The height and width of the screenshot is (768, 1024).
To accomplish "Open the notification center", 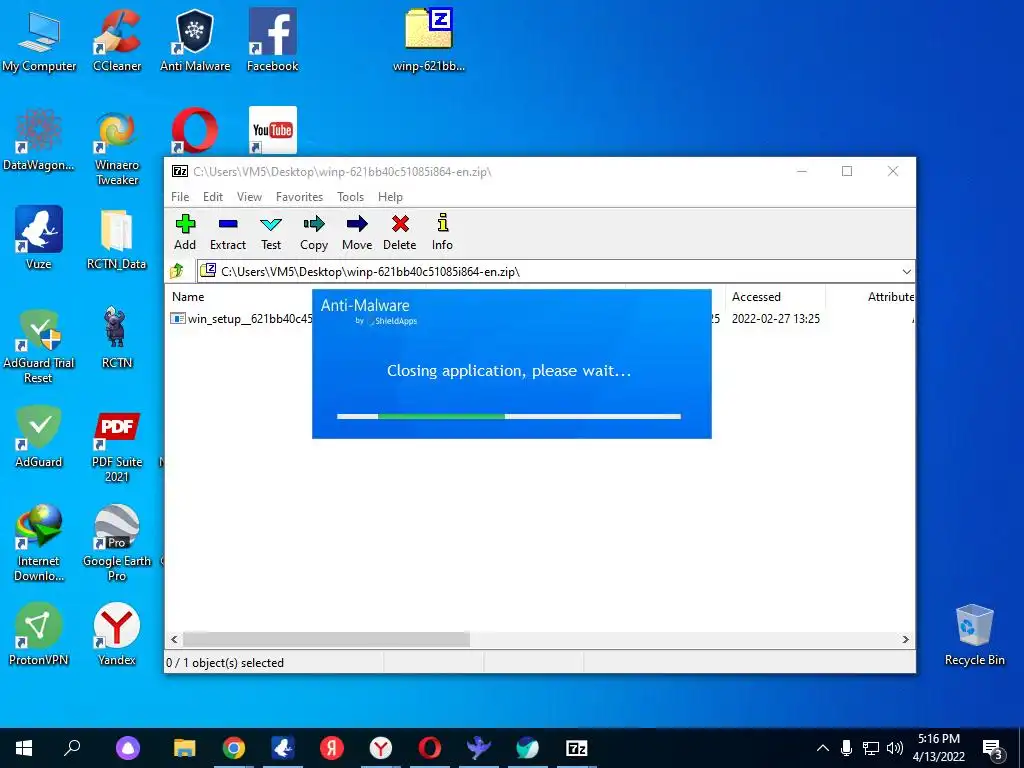I will [x=993, y=748].
